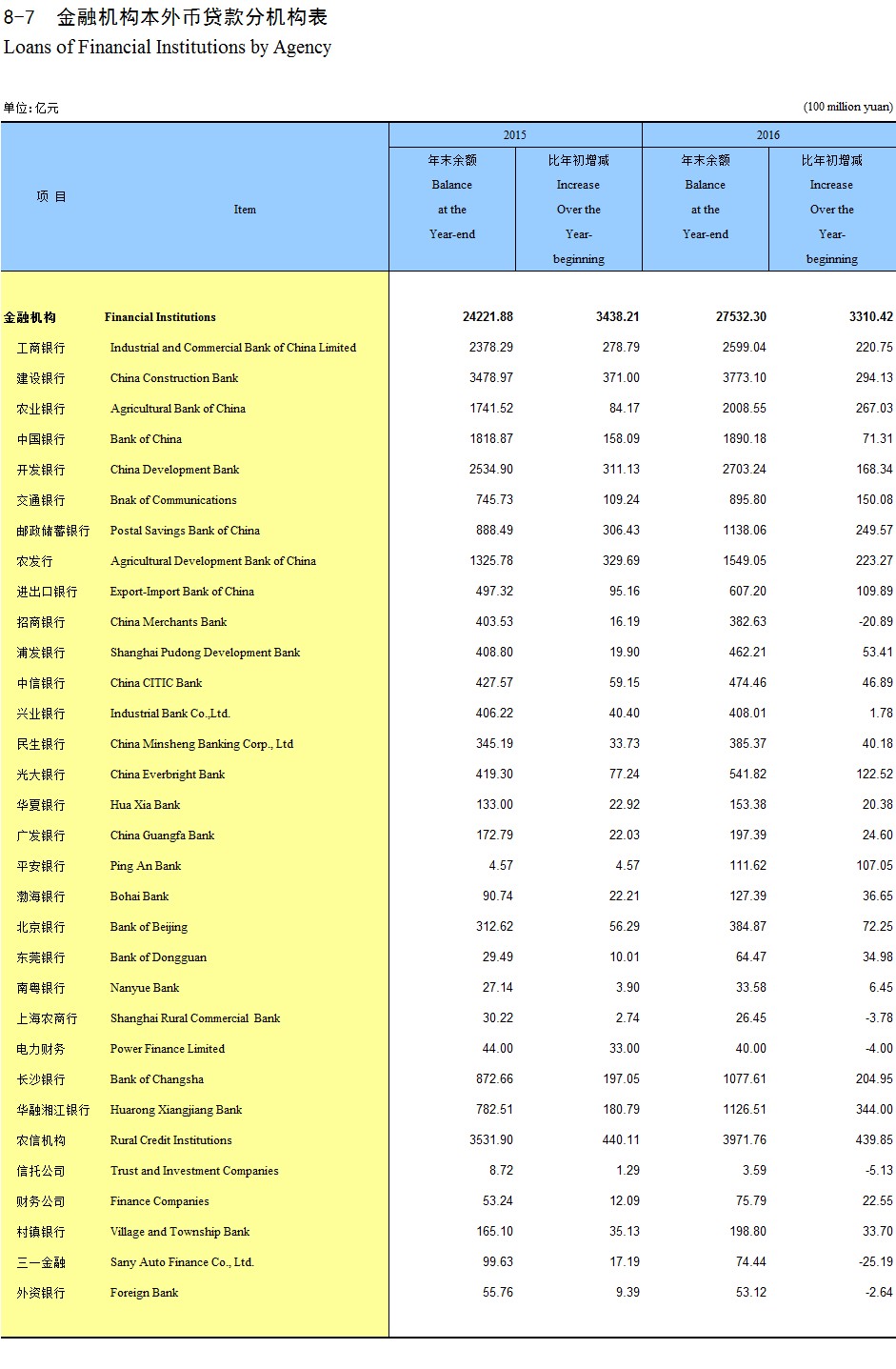Select the "Nanyue Bank" label
896x1369 pixels.
pos(145,988)
